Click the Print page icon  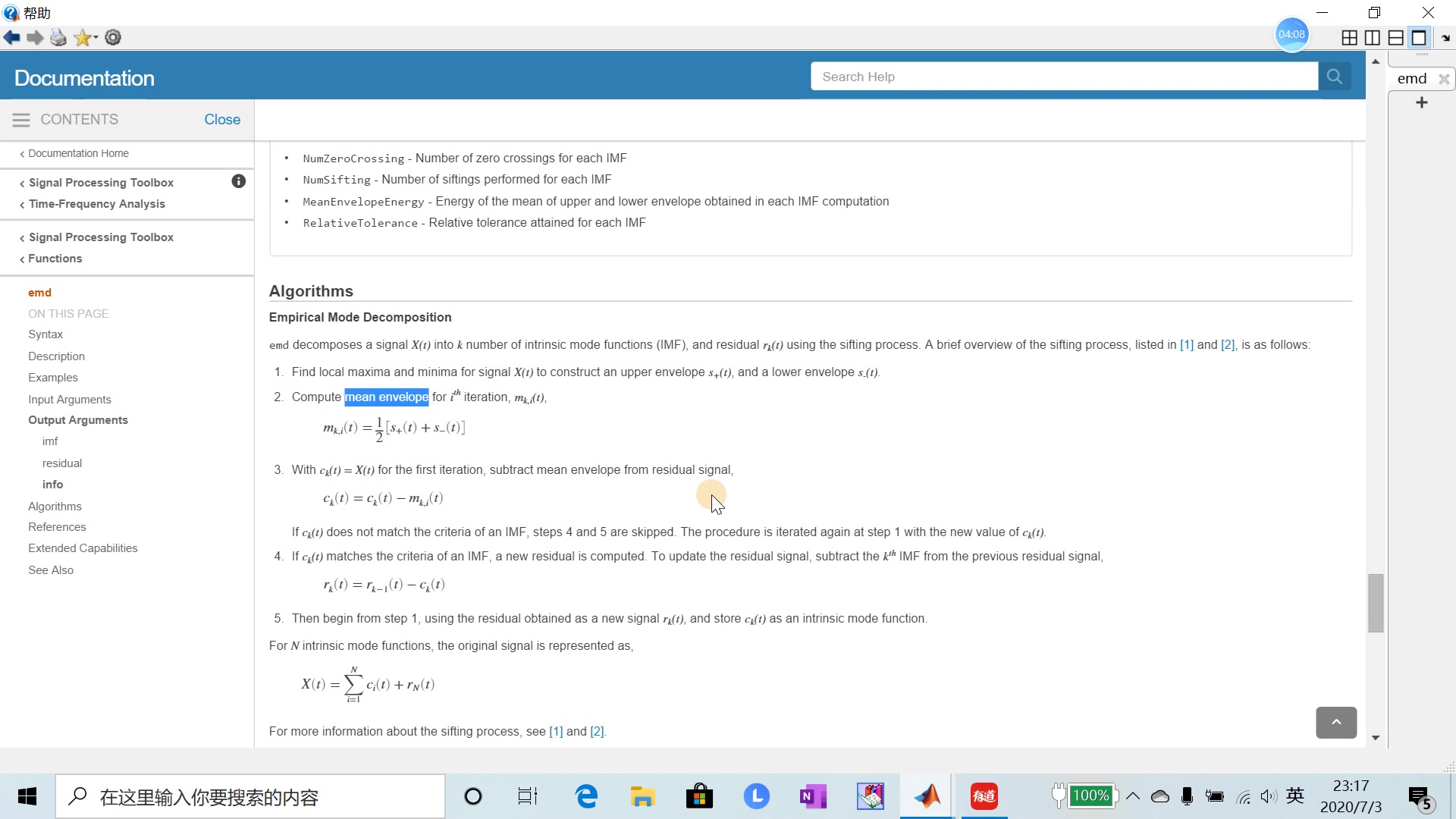[x=58, y=38]
